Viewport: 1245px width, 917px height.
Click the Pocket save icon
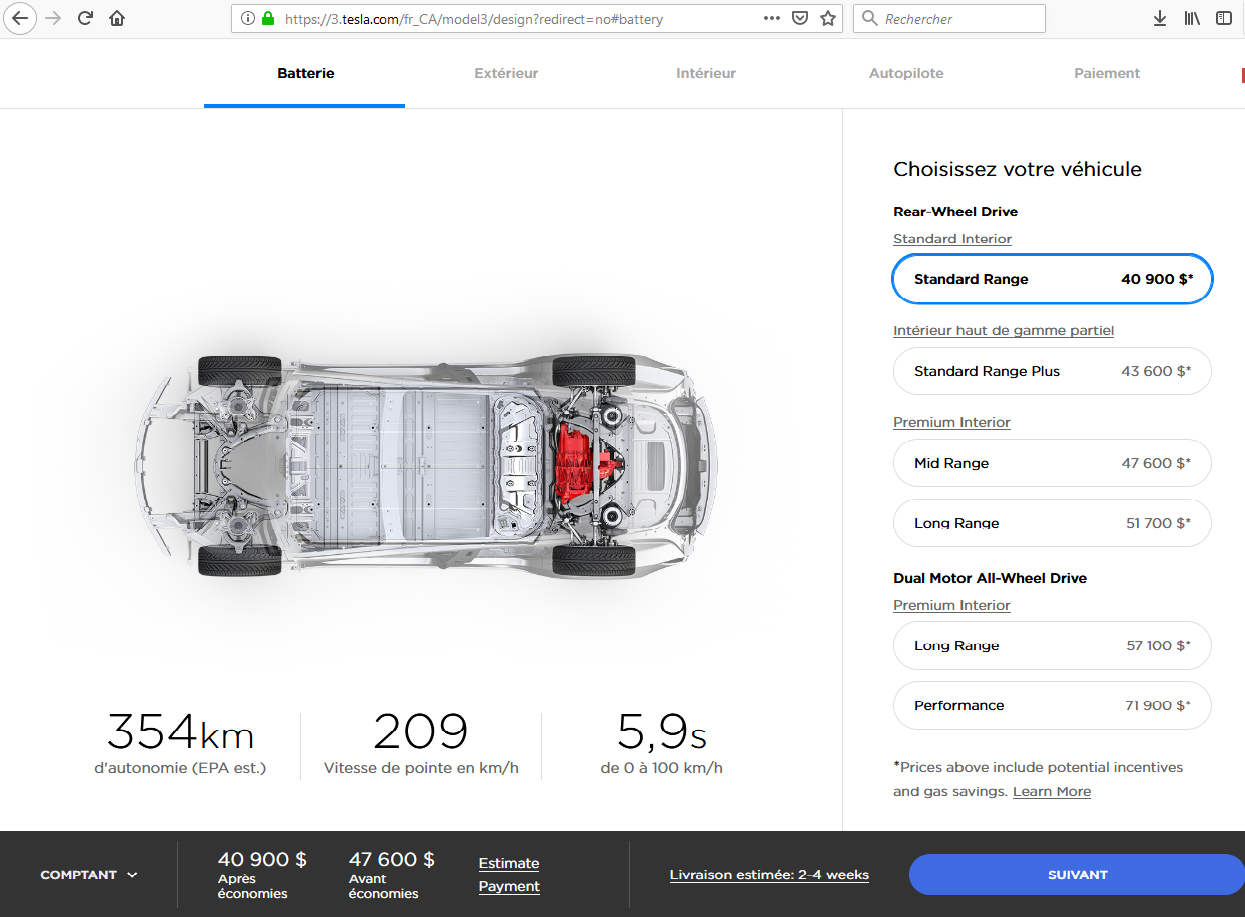[x=799, y=18]
